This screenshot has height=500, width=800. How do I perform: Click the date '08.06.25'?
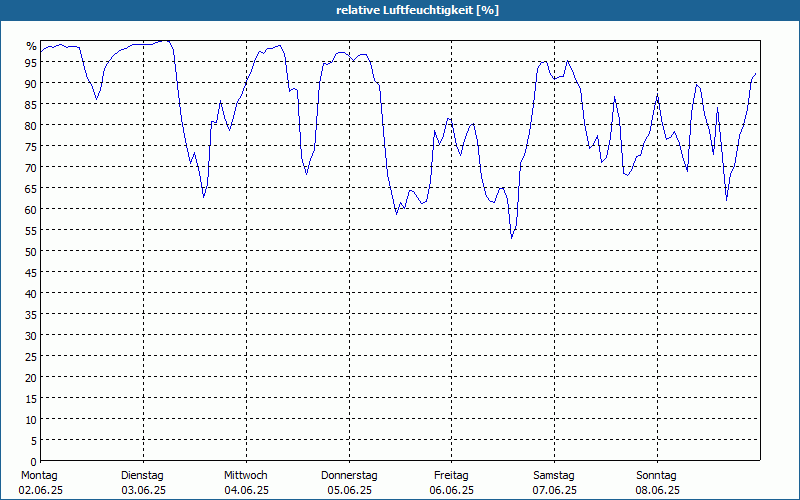point(658,490)
